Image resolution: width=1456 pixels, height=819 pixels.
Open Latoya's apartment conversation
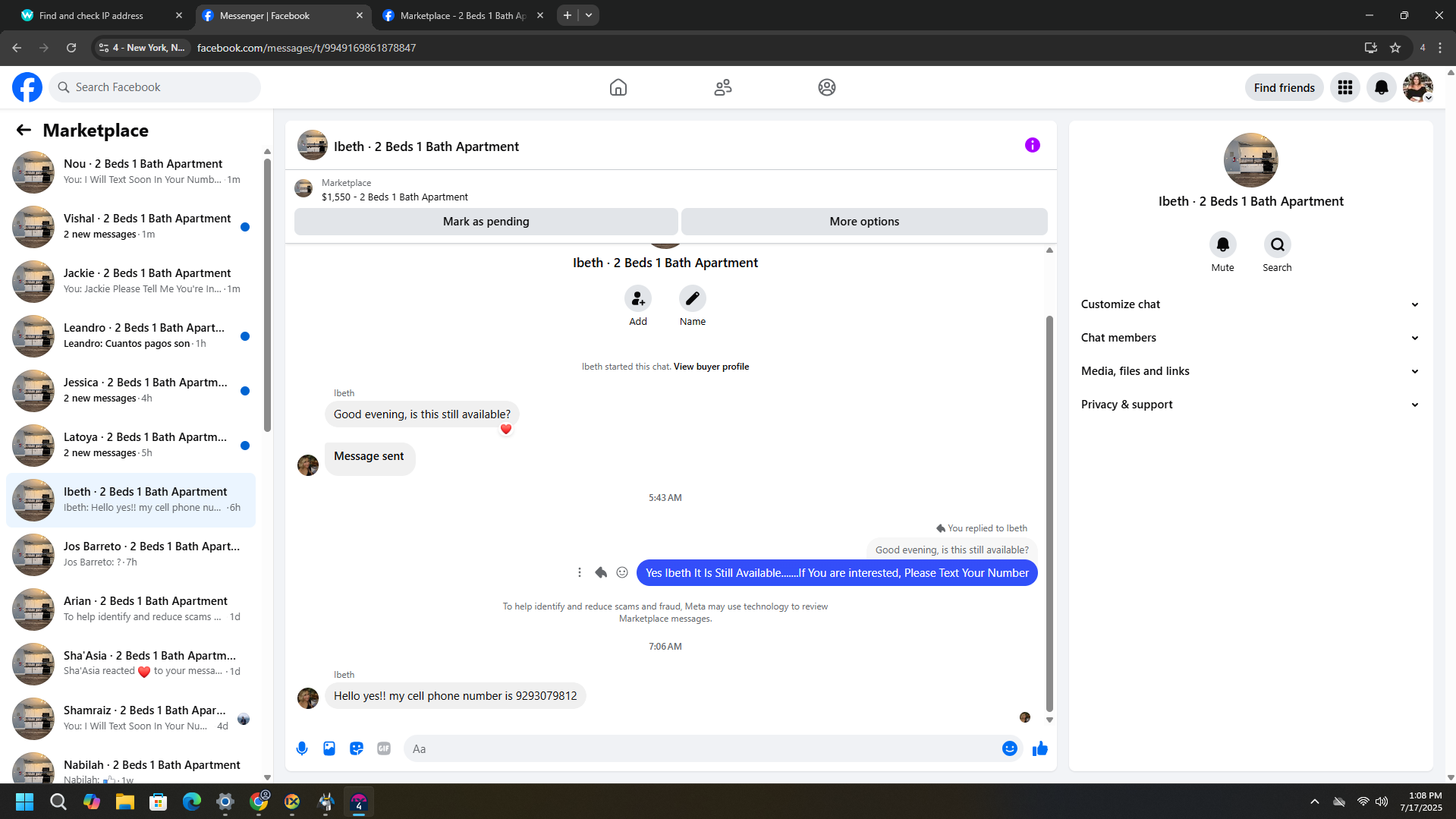coord(131,445)
